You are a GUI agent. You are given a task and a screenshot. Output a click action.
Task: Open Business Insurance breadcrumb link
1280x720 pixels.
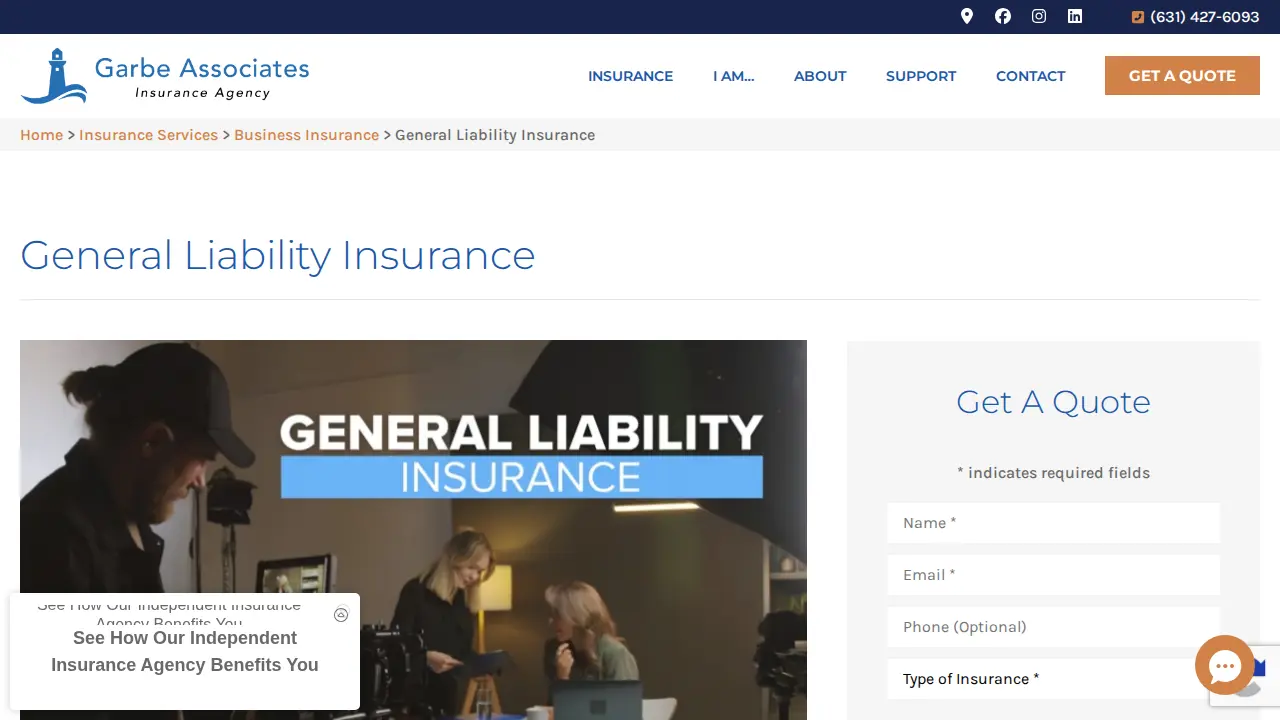(306, 135)
